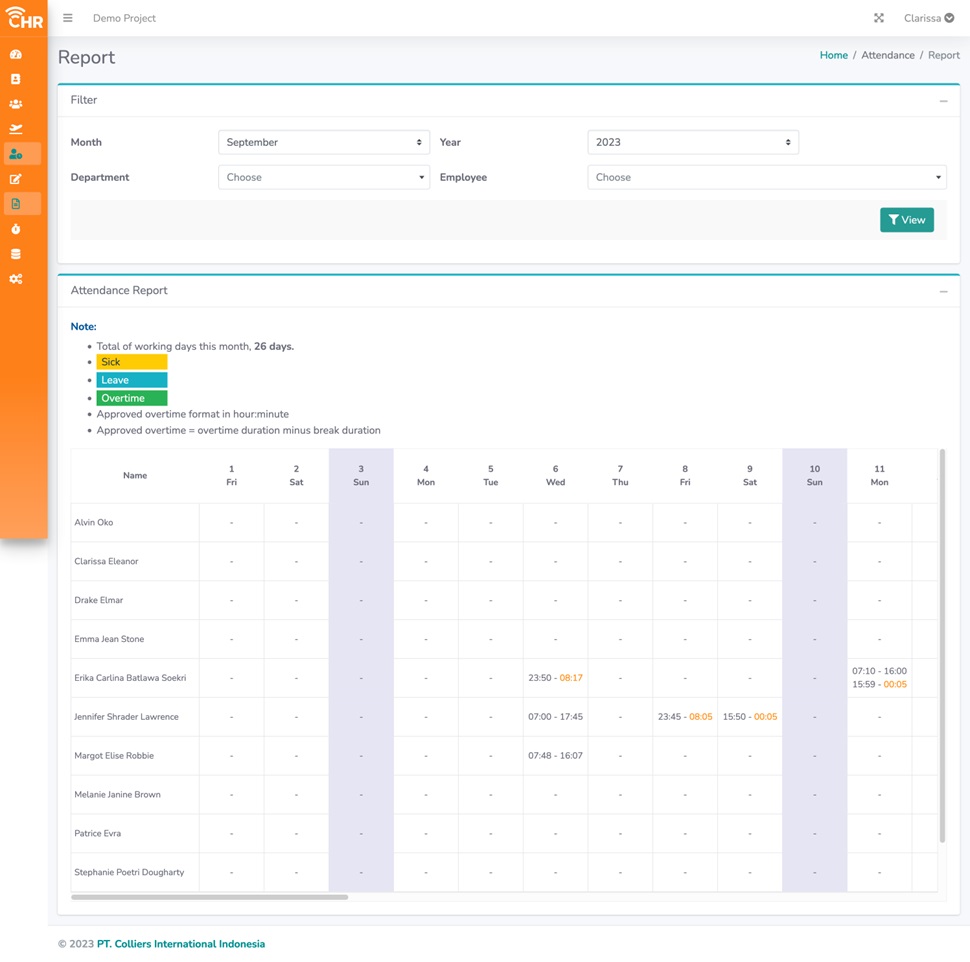This screenshot has height=962, width=970.
Task: Click the green Overtime legend swatch
Action: point(132,398)
